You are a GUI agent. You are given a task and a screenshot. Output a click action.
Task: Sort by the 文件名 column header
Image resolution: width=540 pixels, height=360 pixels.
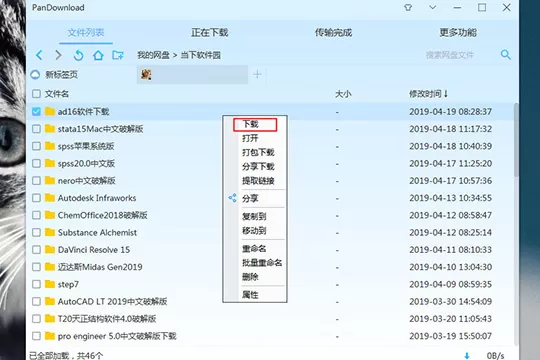57,94
